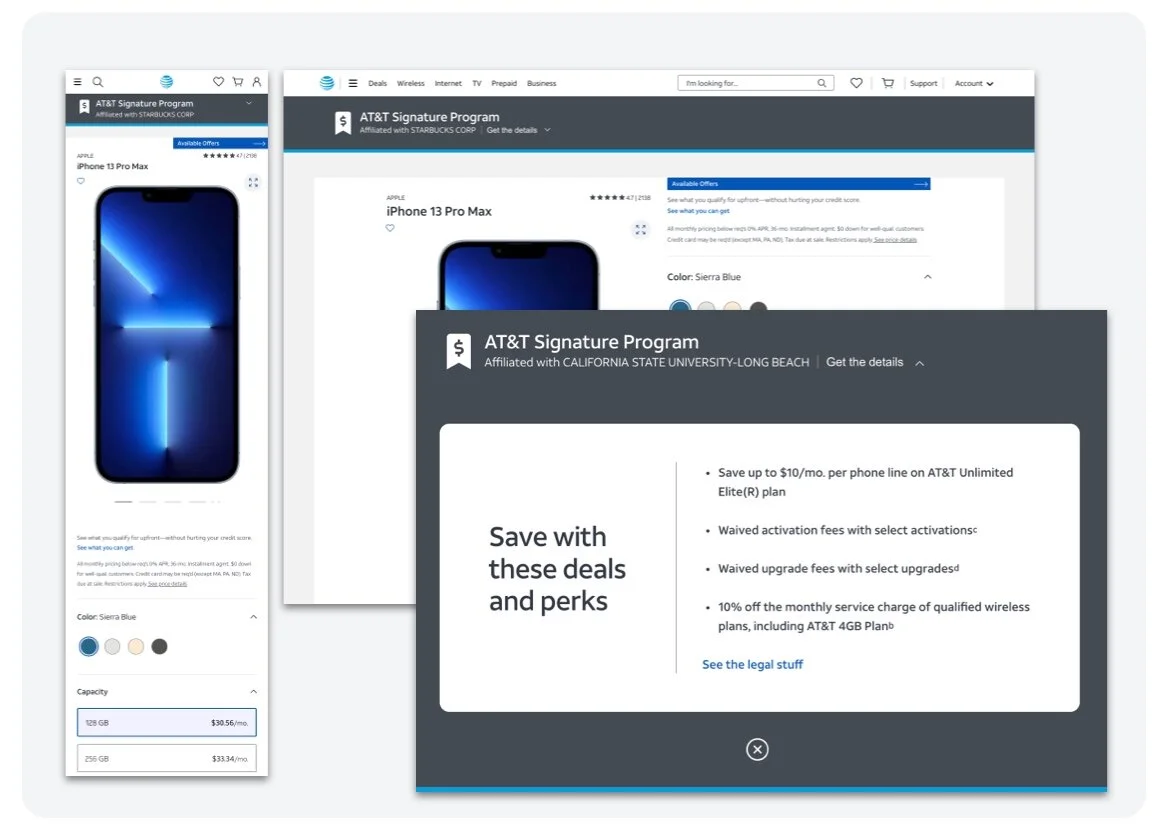The width and height of the screenshot is (1164, 836).
Task: Click dollar bookmark icon in enlarged Signature panel
Action: tap(458, 351)
